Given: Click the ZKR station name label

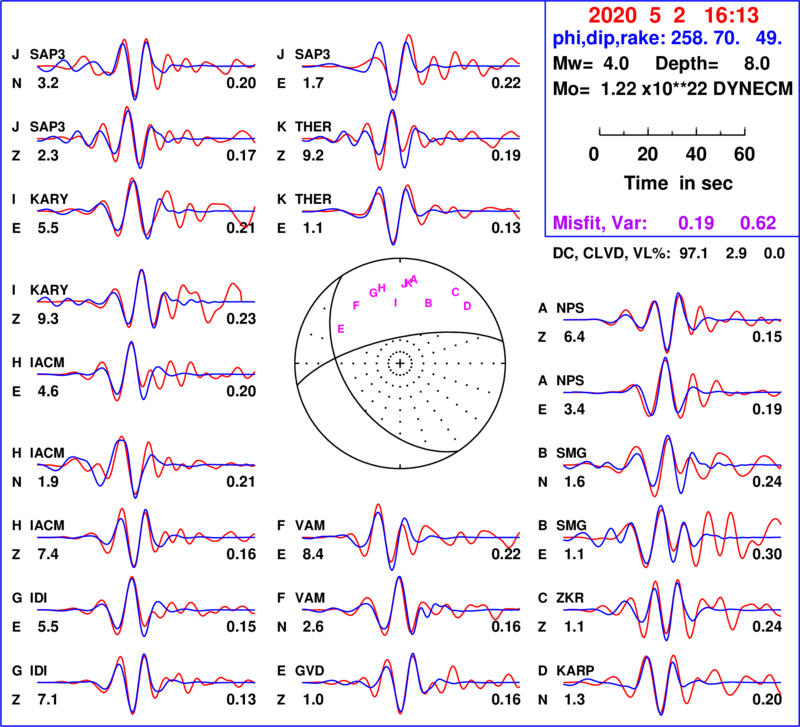Looking at the screenshot, I should point(570,597).
